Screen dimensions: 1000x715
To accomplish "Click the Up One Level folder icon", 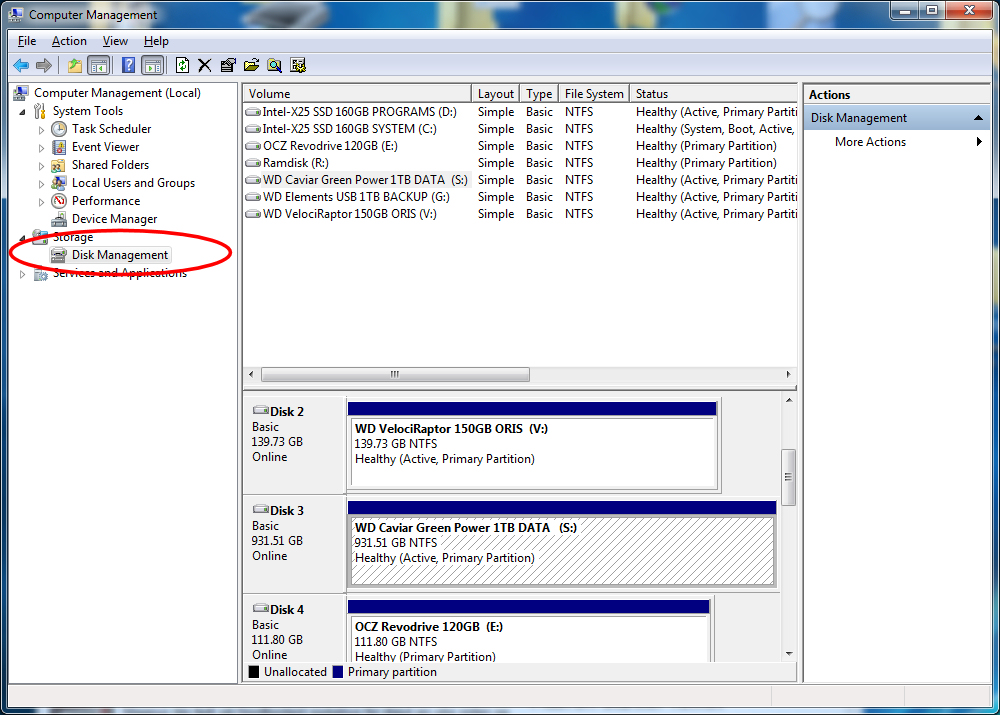I will [75, 65].
